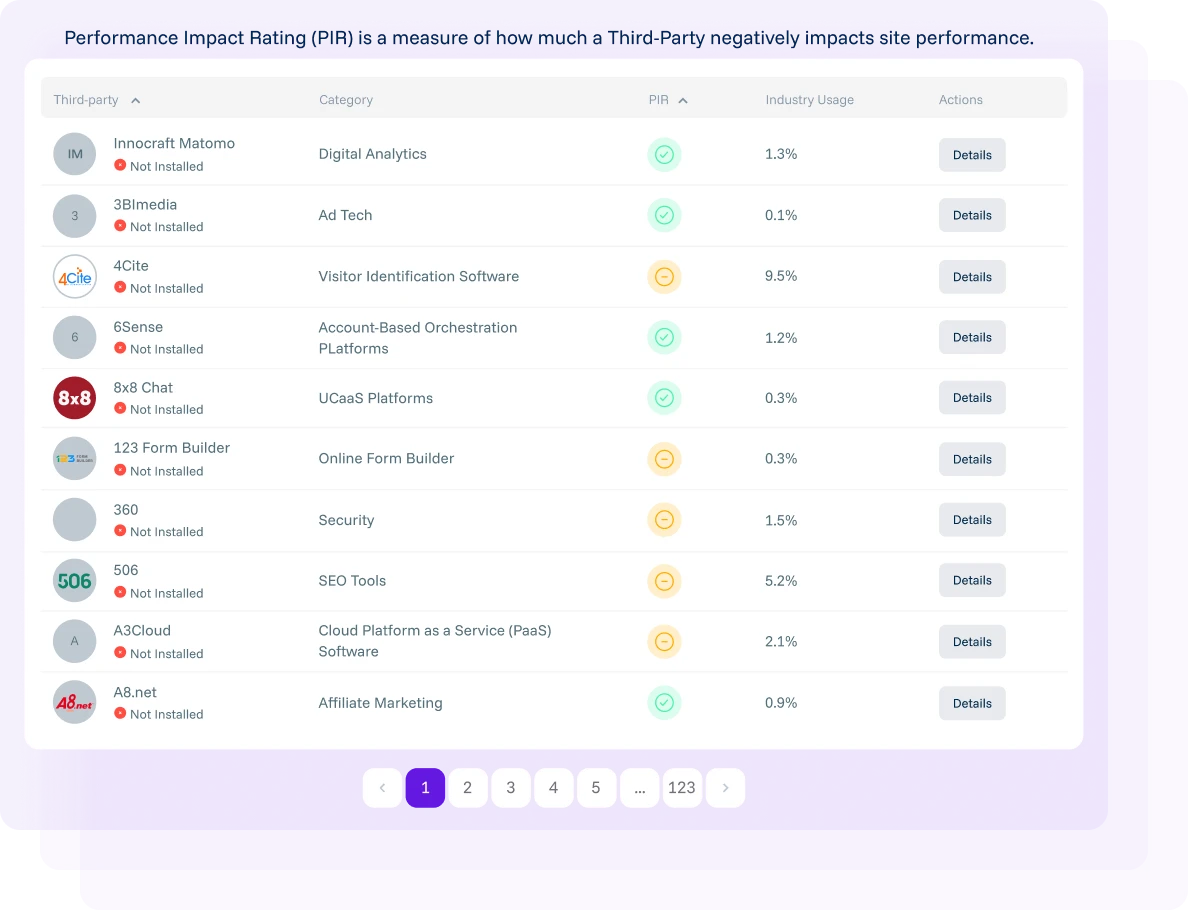Click the A3Cloud third-party name
Image resolution: width=1188 pixels, height=910 pixels.
142,630
